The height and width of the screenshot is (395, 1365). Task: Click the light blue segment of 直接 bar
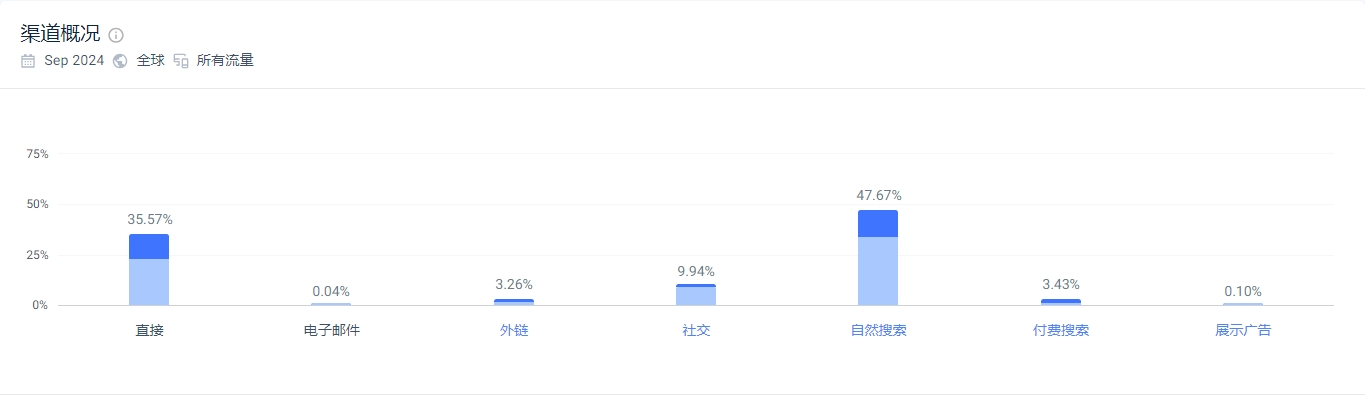click(149, 282)
